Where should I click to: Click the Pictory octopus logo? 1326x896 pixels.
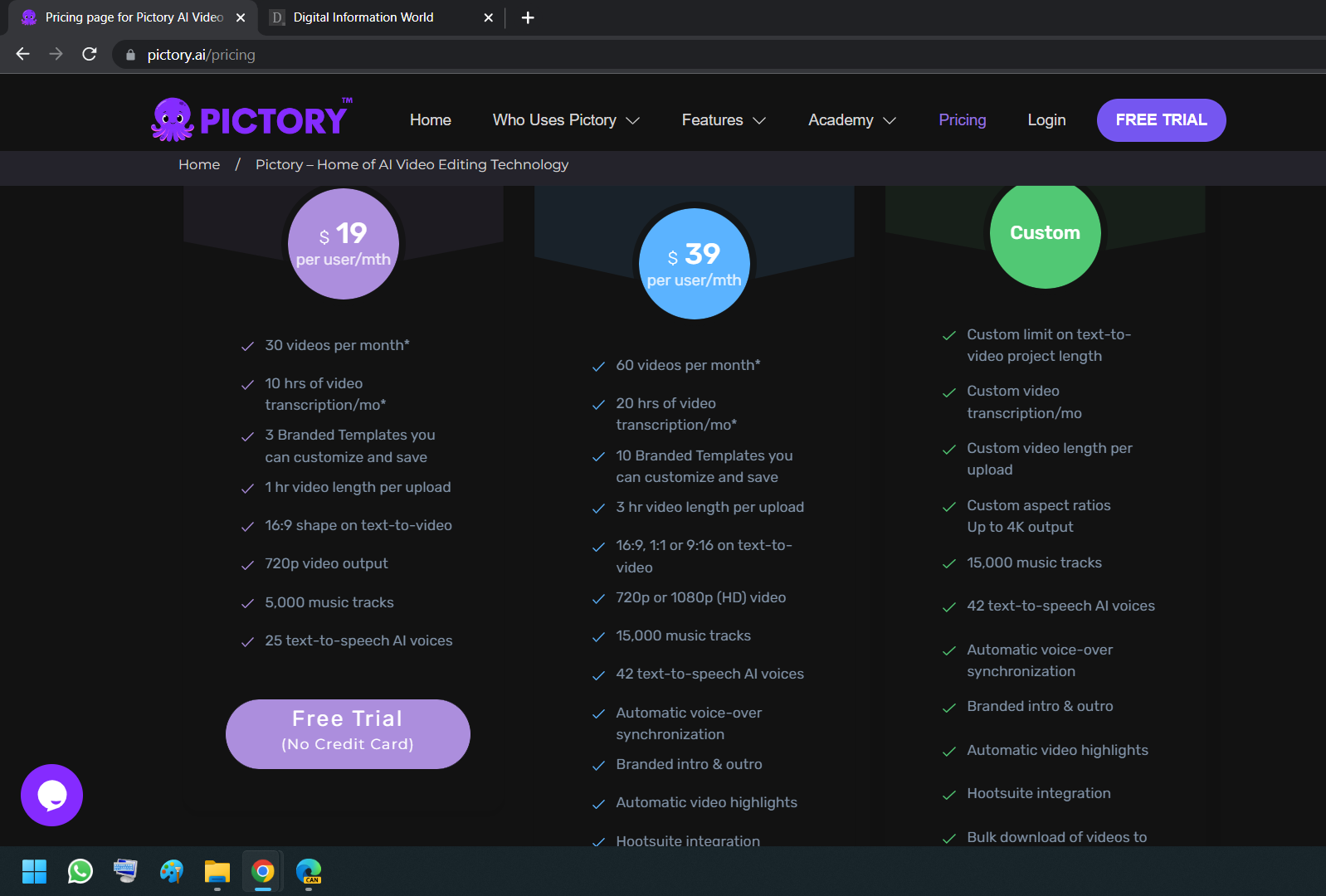click(251, 119)
